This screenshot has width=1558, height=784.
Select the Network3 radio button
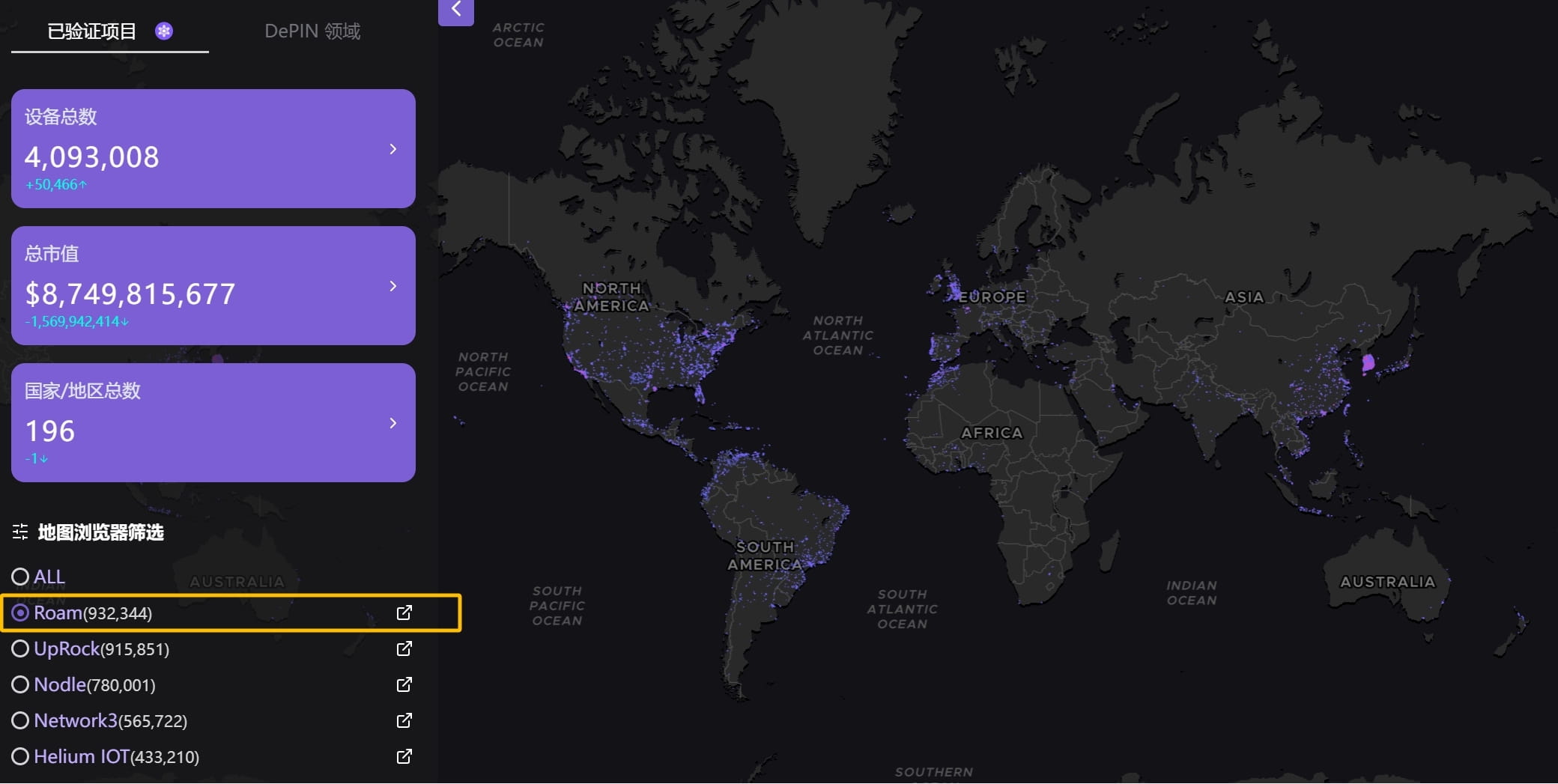click(x=20, y=720)
